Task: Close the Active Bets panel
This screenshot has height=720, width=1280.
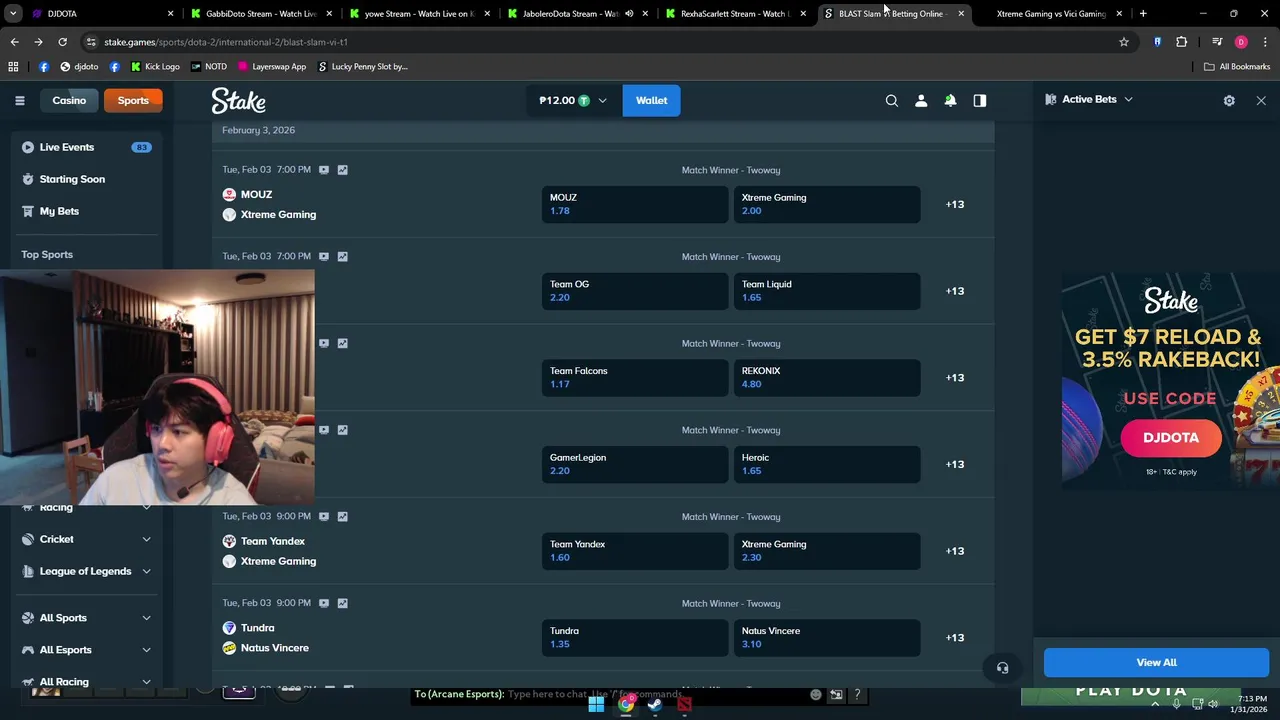Action: click(x=1261, y=100)
